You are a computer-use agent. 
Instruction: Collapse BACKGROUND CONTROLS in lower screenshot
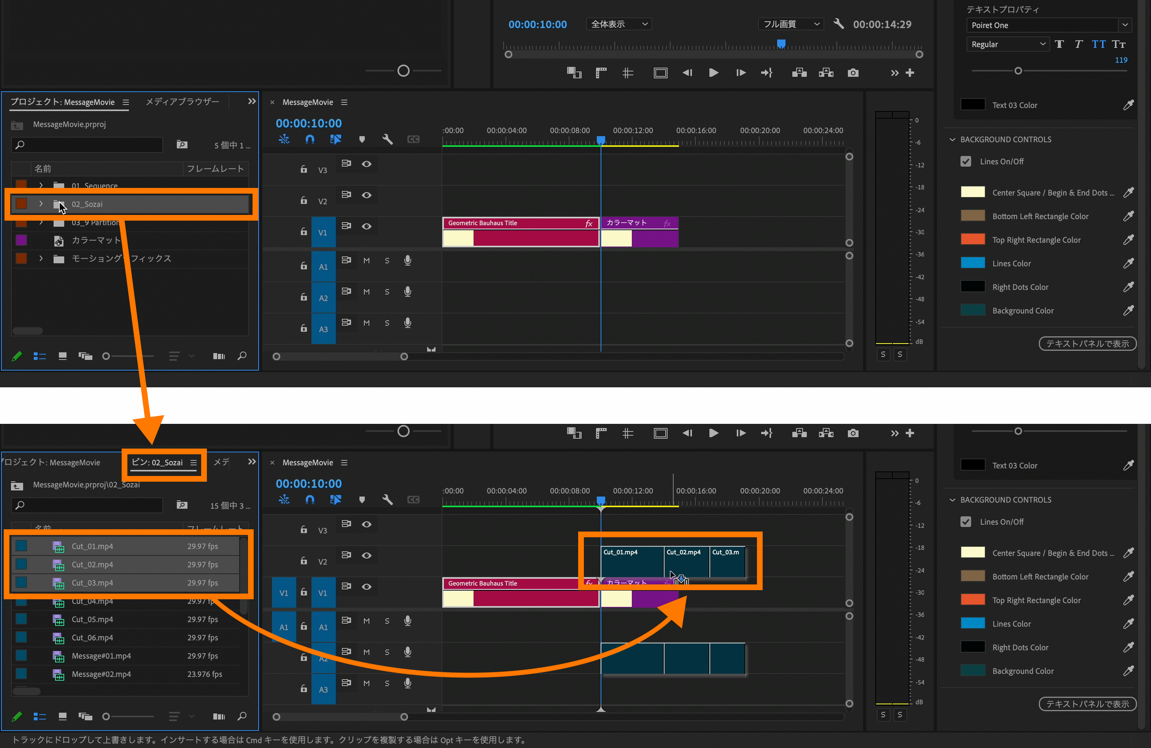click(952, 500)
